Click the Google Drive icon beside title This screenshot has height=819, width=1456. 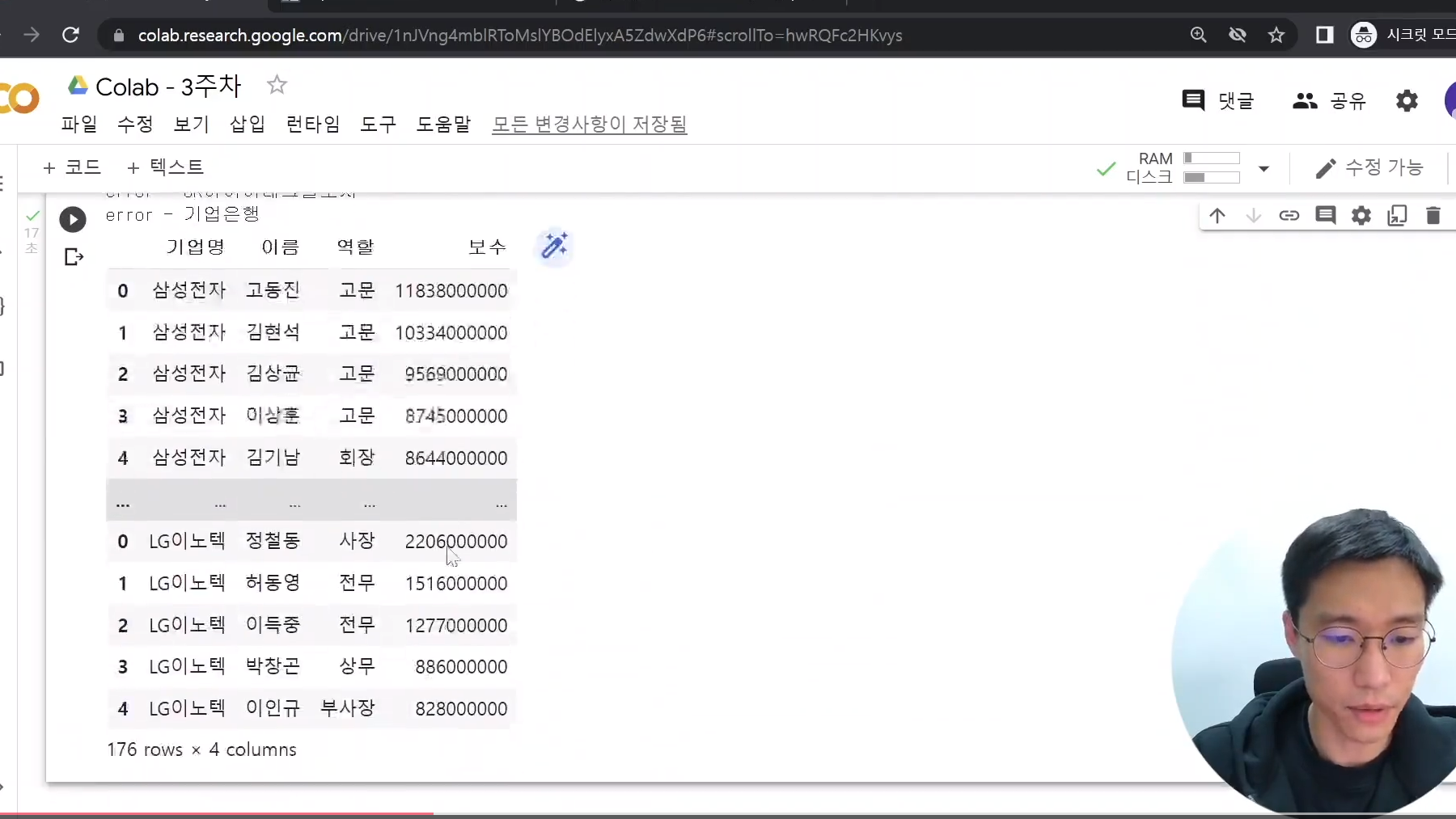[78, 85]
